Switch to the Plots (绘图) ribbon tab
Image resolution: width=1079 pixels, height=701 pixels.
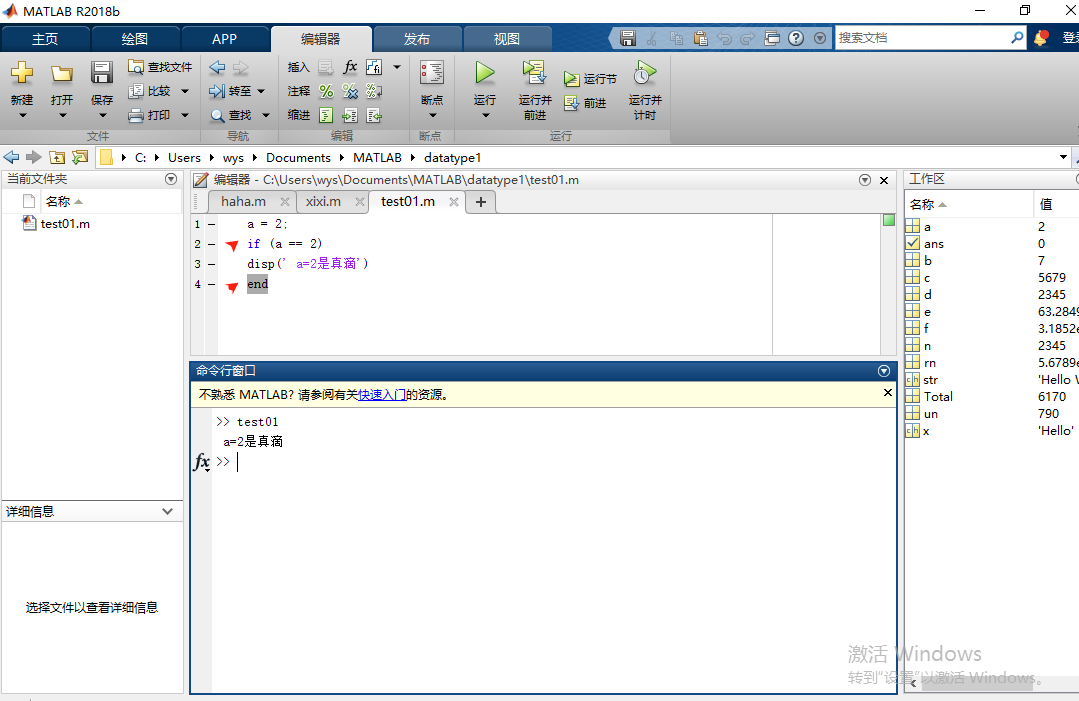[135, 39]
